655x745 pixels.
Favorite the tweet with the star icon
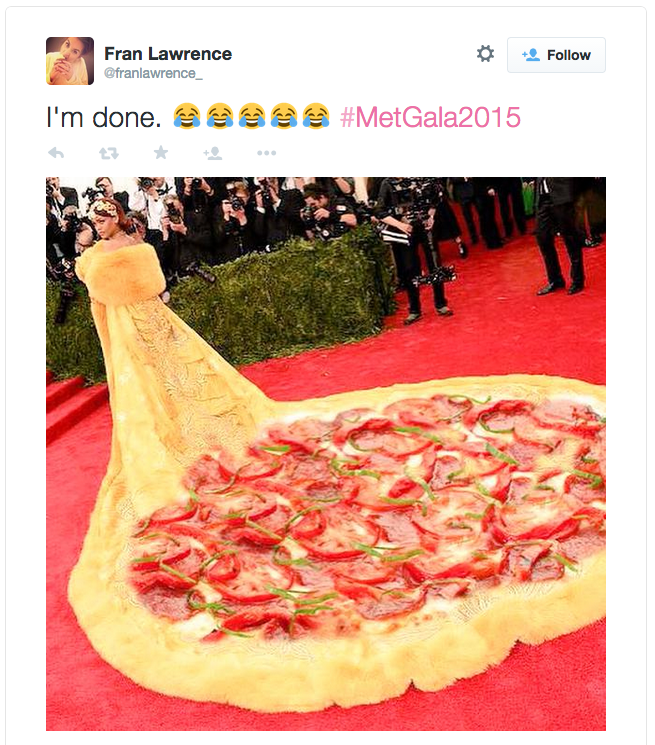[x=161, y=153]
